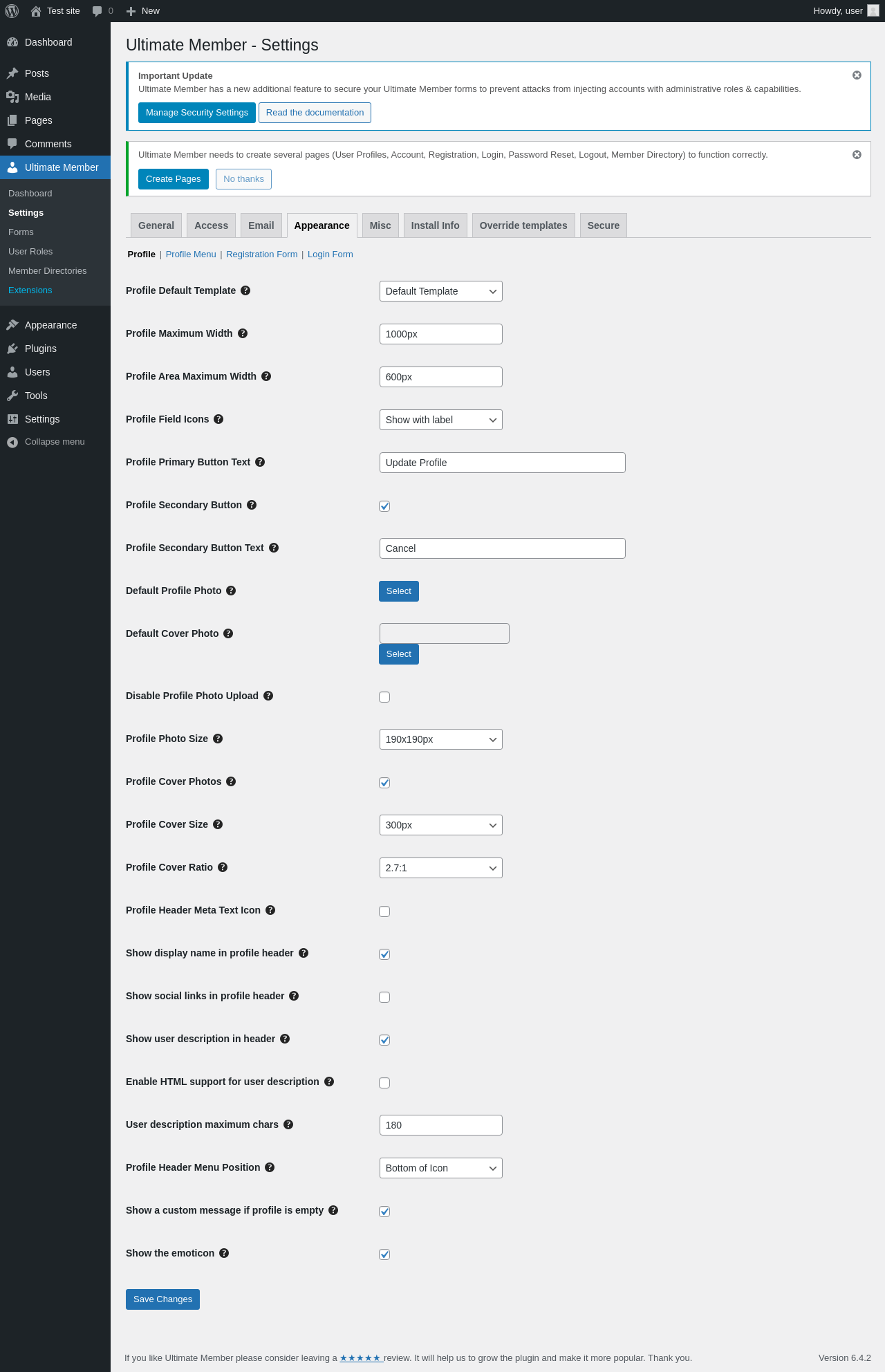
Task: Uncheck Profile Secondary Button checkbox
Action: [384, 506]
